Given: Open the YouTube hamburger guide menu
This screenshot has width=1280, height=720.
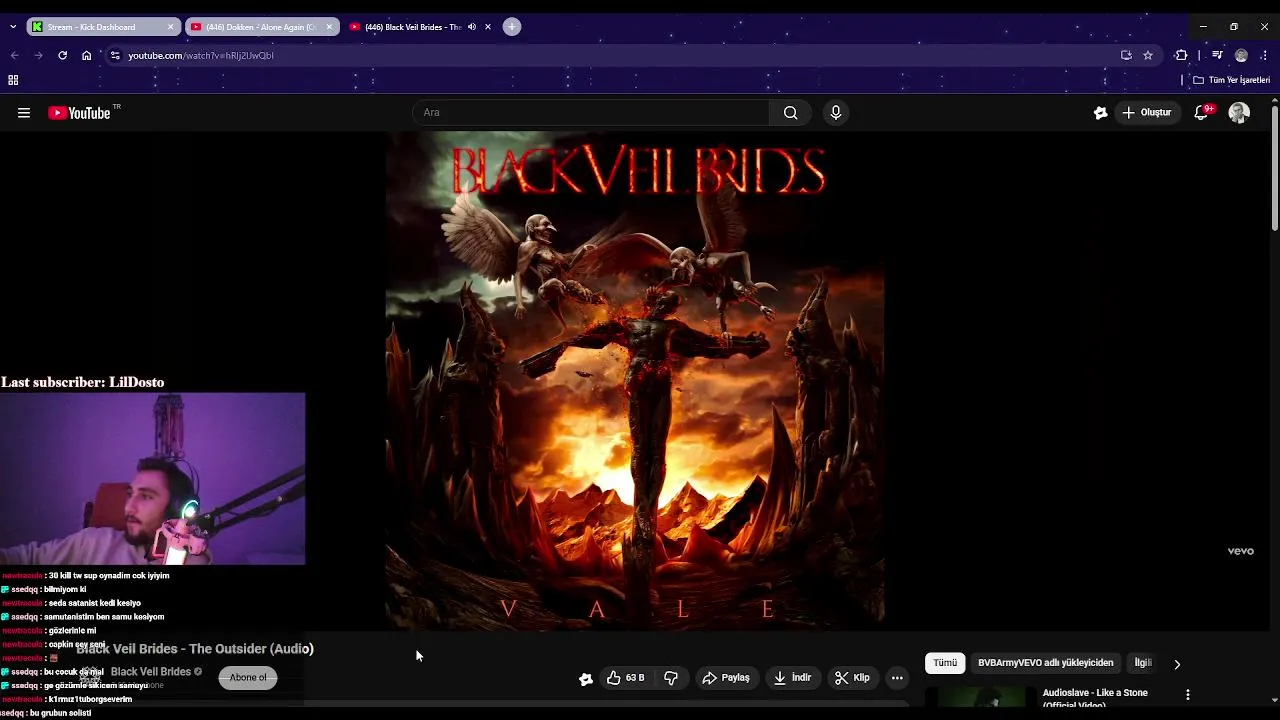Looking at the screenshot, I should coord(24,113).
